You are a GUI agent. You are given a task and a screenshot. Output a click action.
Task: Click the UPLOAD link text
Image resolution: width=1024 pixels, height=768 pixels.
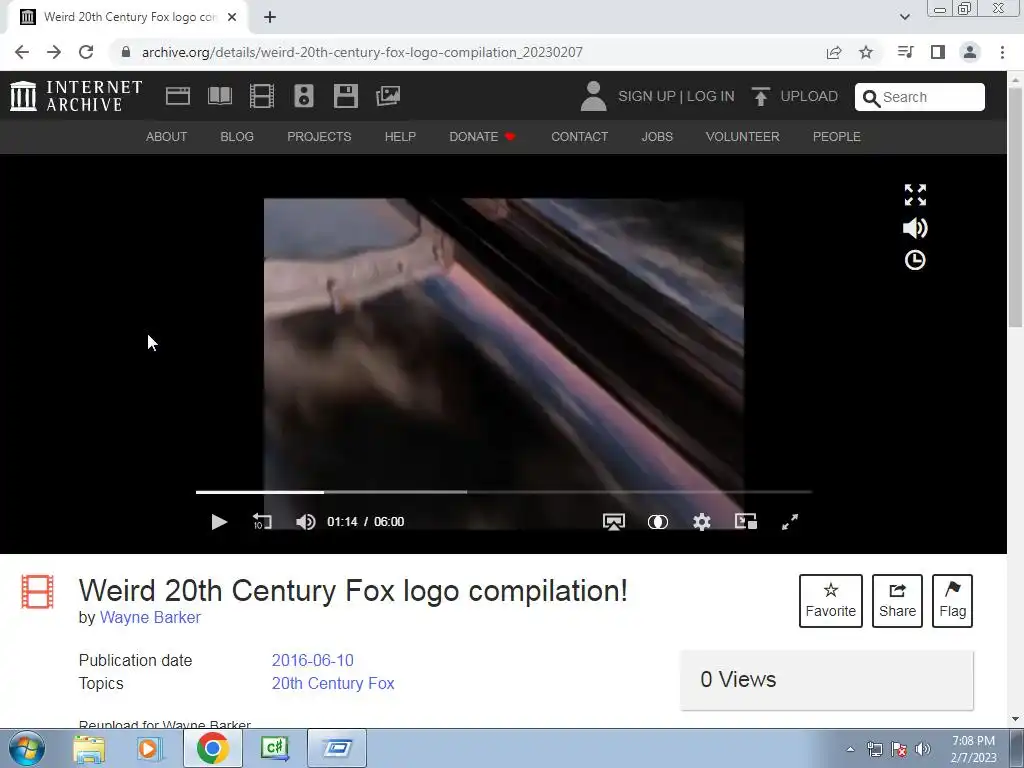(x=809, y=96)
